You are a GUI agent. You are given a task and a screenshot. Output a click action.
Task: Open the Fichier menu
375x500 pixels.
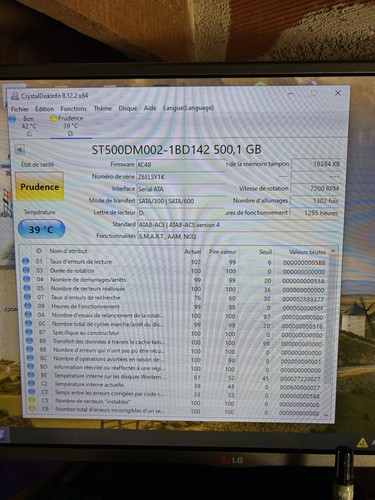[x=20, y=109]
